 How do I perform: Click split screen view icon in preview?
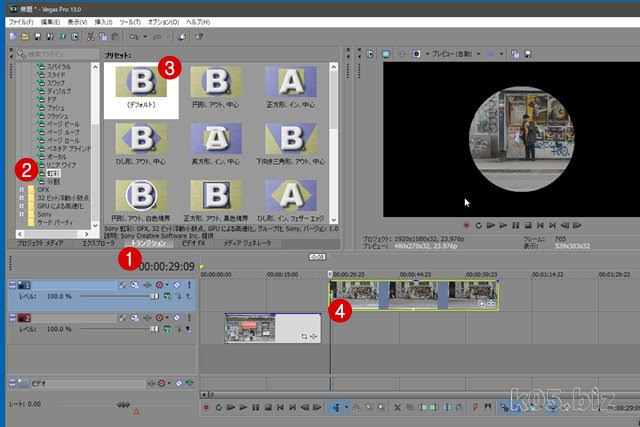pos(416,54)
